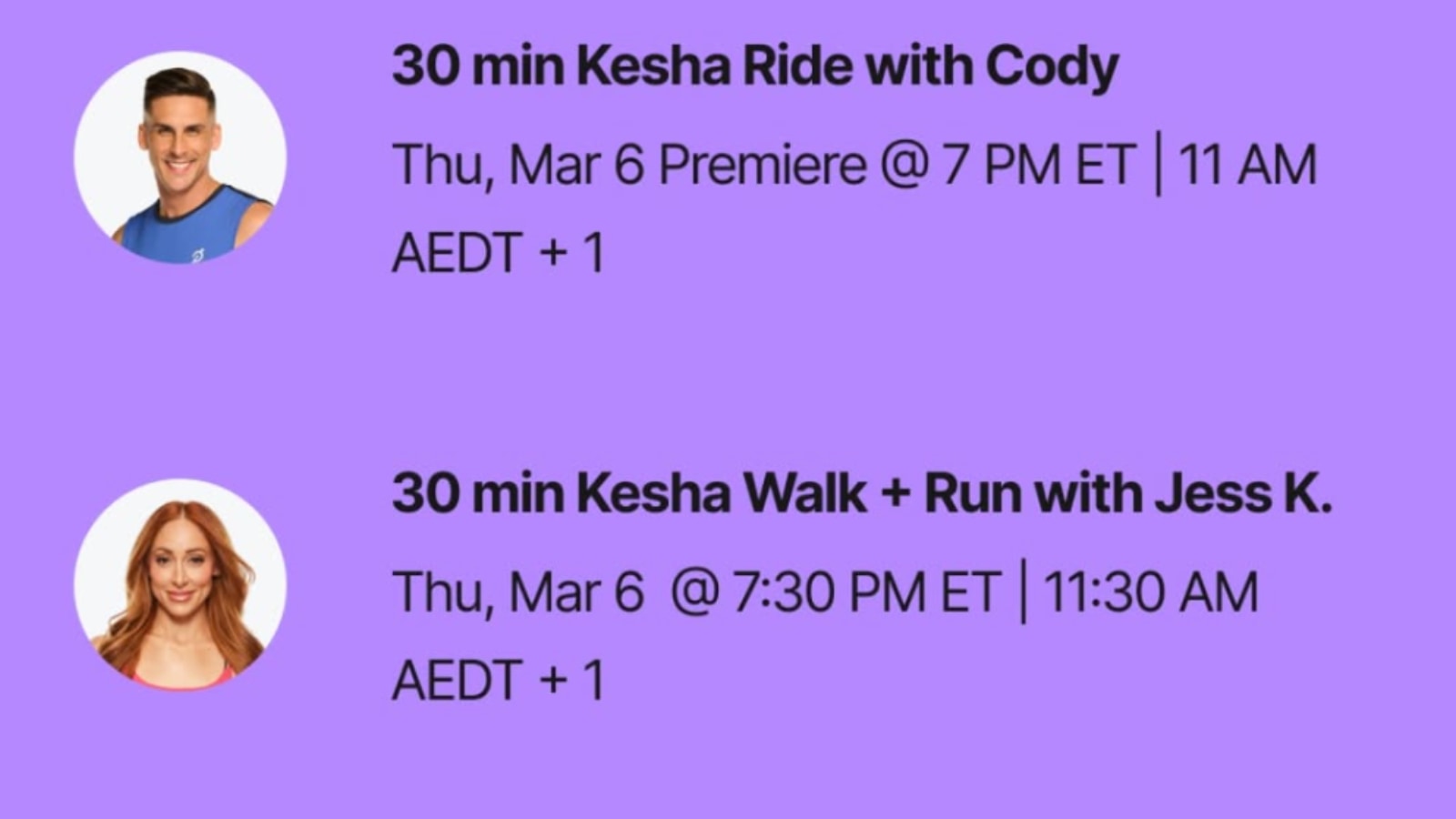Click AEDT + 1 under Jess K.'s class
Image resolution: width=1456 pixels, height=819 pixels.
pos(498,680)
